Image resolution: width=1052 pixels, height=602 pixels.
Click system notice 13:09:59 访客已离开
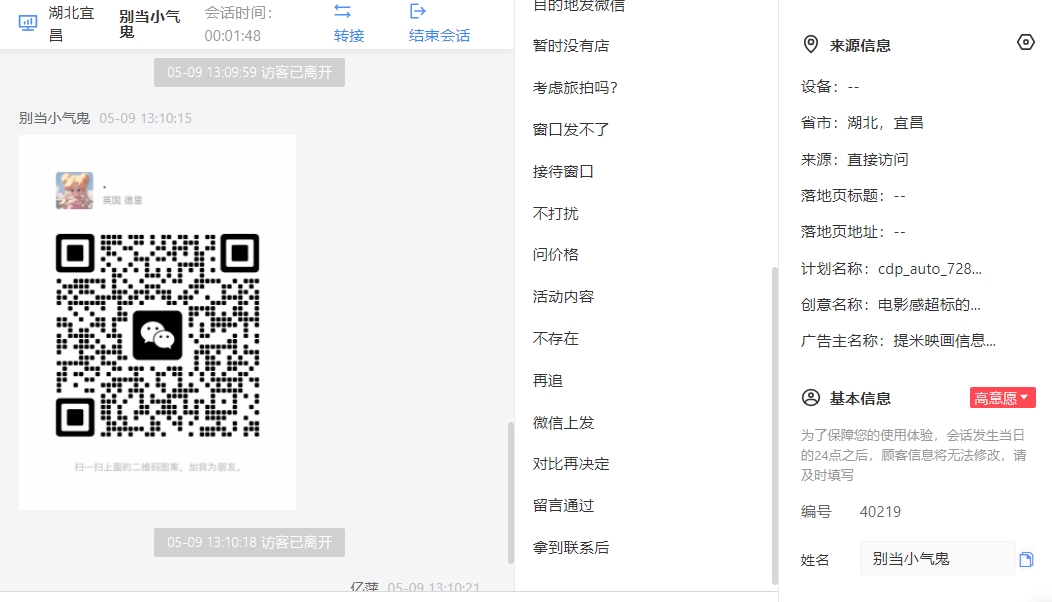[x=250, y=72]
